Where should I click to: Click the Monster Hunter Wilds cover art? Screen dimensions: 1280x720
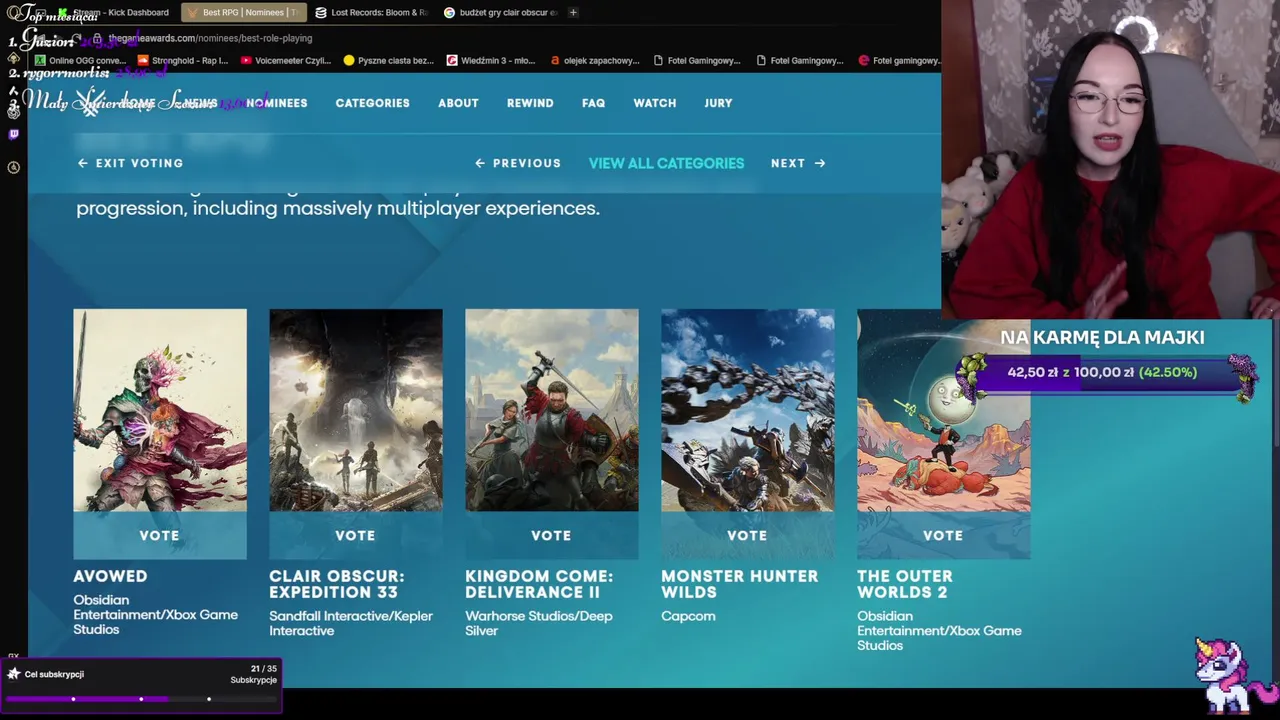tap(748, 410)
